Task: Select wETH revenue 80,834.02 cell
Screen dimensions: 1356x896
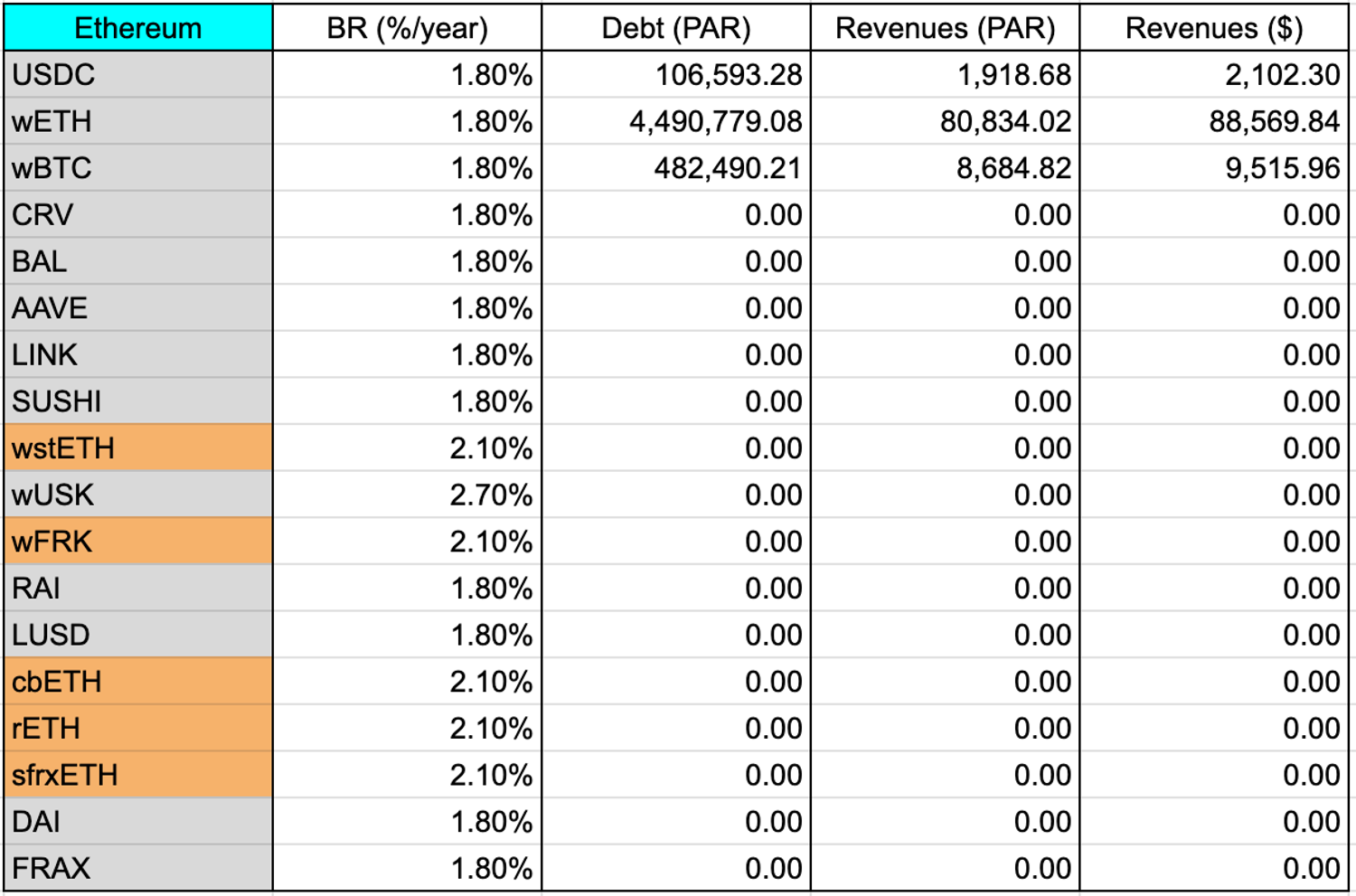Action: [946, 121]
